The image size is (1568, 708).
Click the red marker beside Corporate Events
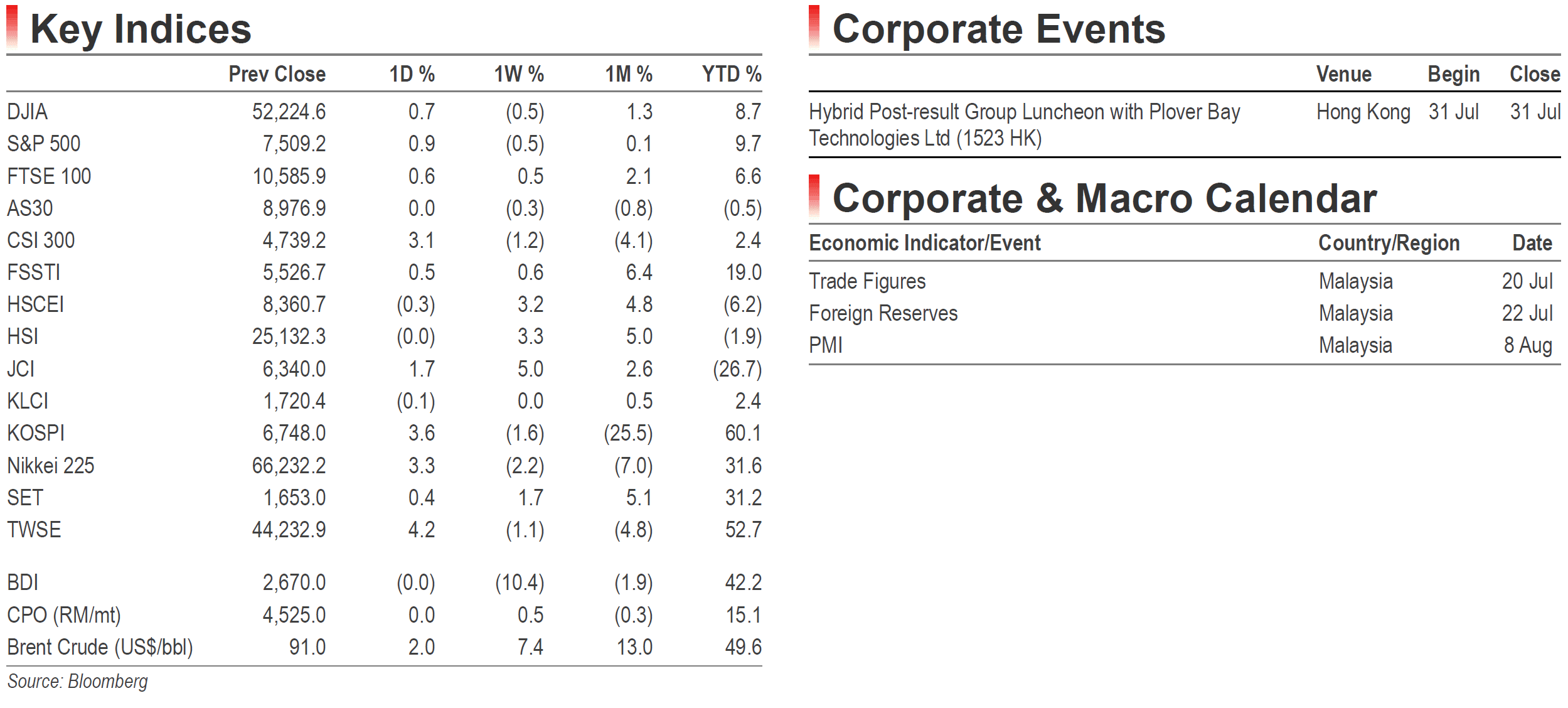(x=814, y=27)
